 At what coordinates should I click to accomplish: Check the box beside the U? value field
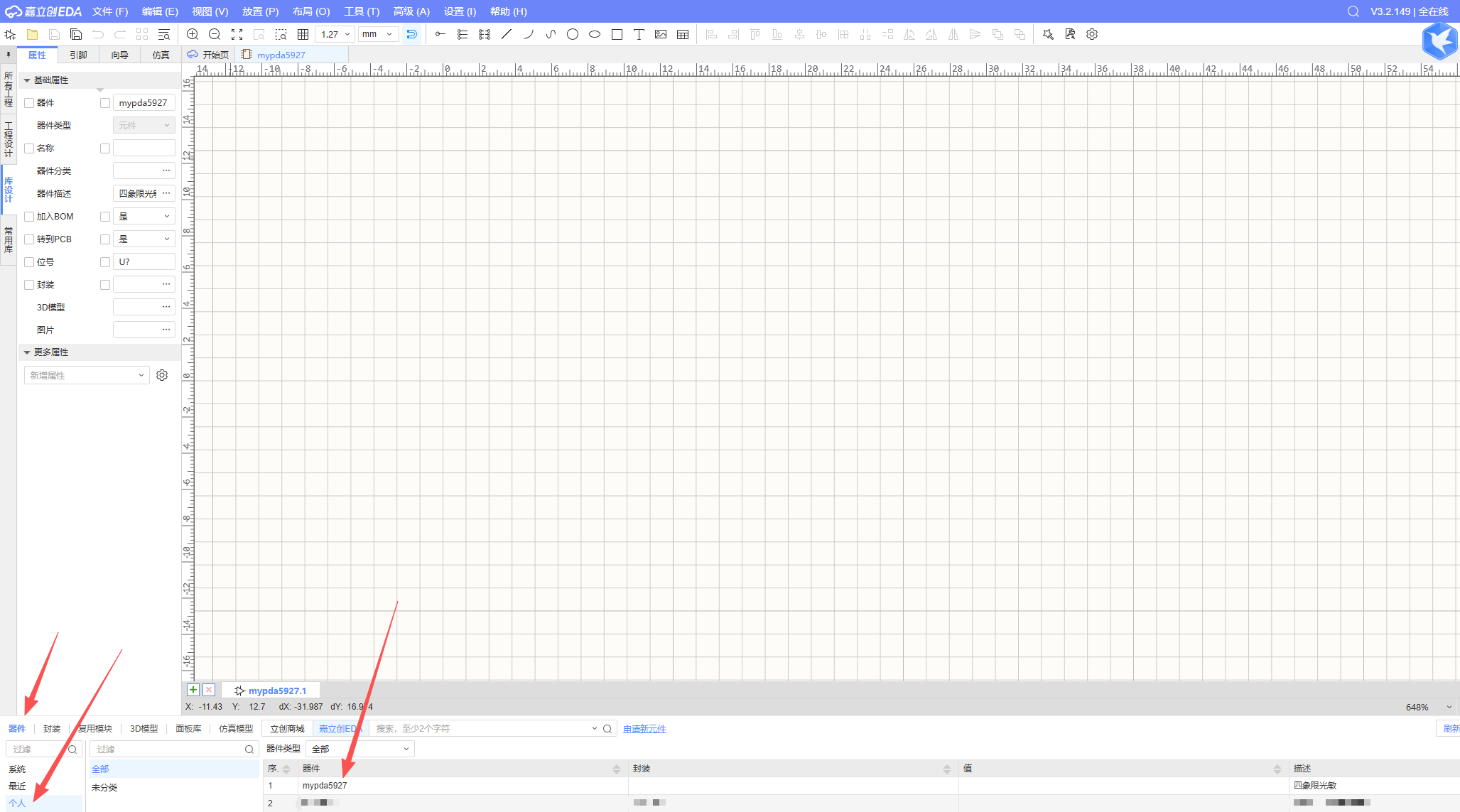(x=105, y=262)
